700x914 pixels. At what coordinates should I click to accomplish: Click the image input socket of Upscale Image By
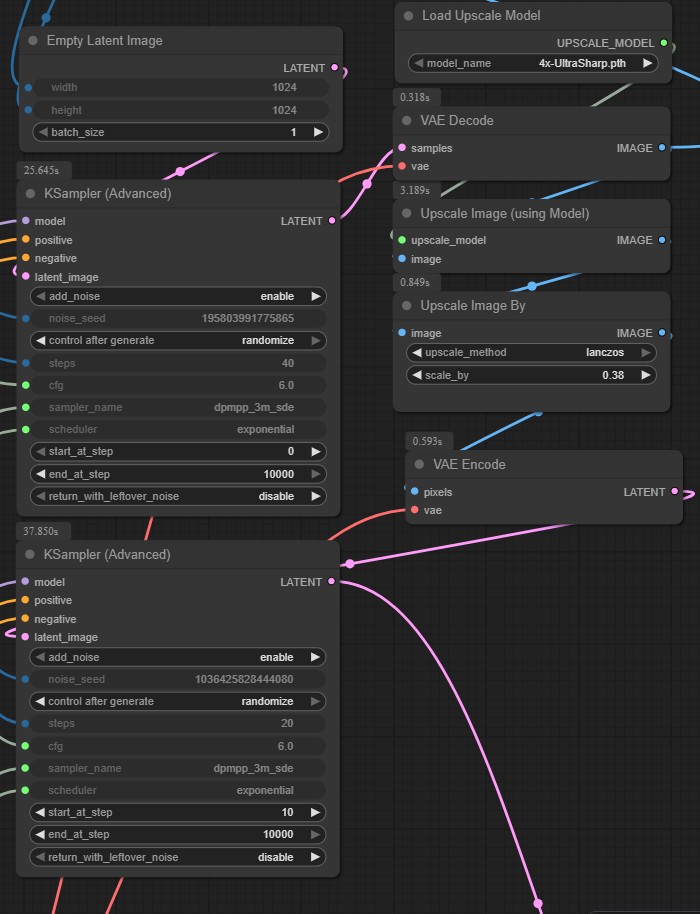click(x=402, y=333)
